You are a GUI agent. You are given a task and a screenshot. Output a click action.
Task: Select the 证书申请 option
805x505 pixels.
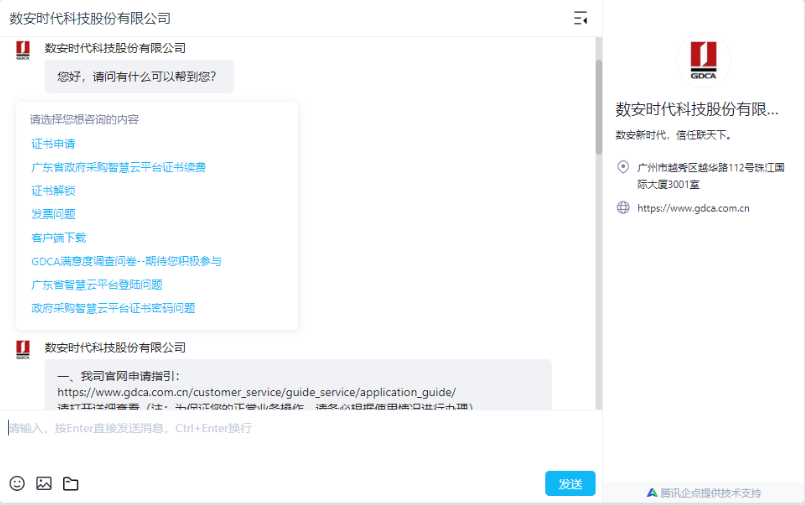53,144
